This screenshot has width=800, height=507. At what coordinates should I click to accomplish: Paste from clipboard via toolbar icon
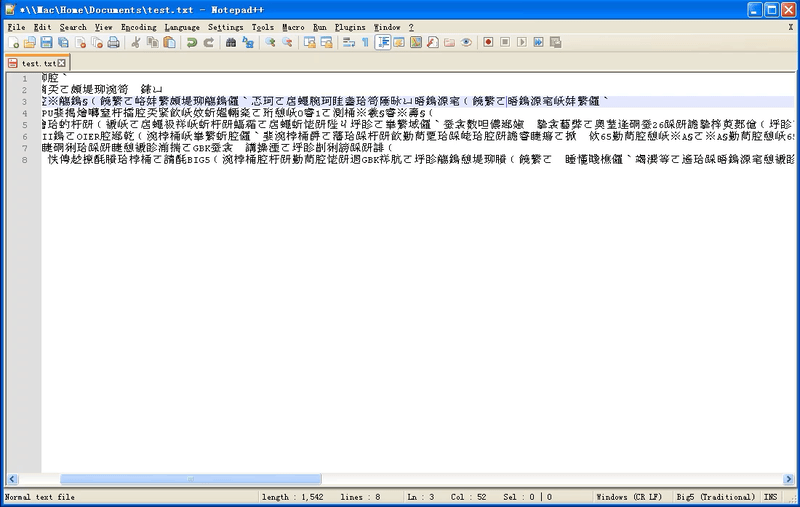(169, 43)
